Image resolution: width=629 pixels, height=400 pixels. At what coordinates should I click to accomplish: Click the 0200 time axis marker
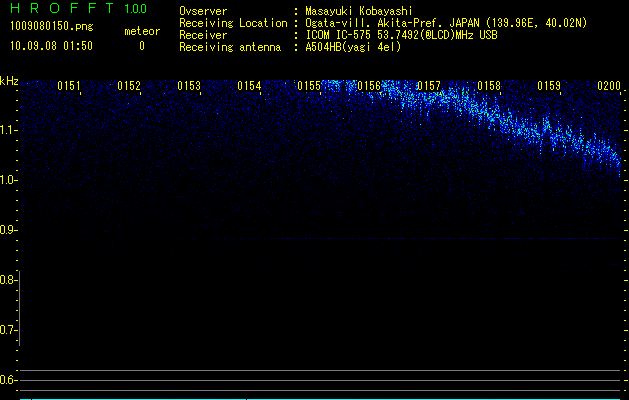[609, 86]
